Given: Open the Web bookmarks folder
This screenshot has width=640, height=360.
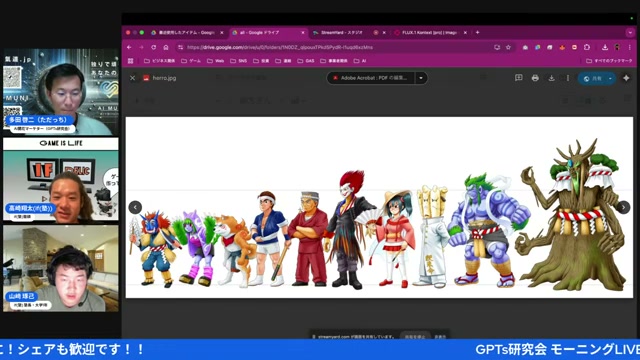Looking at the screenshot, I should click(x=216, y=61).
